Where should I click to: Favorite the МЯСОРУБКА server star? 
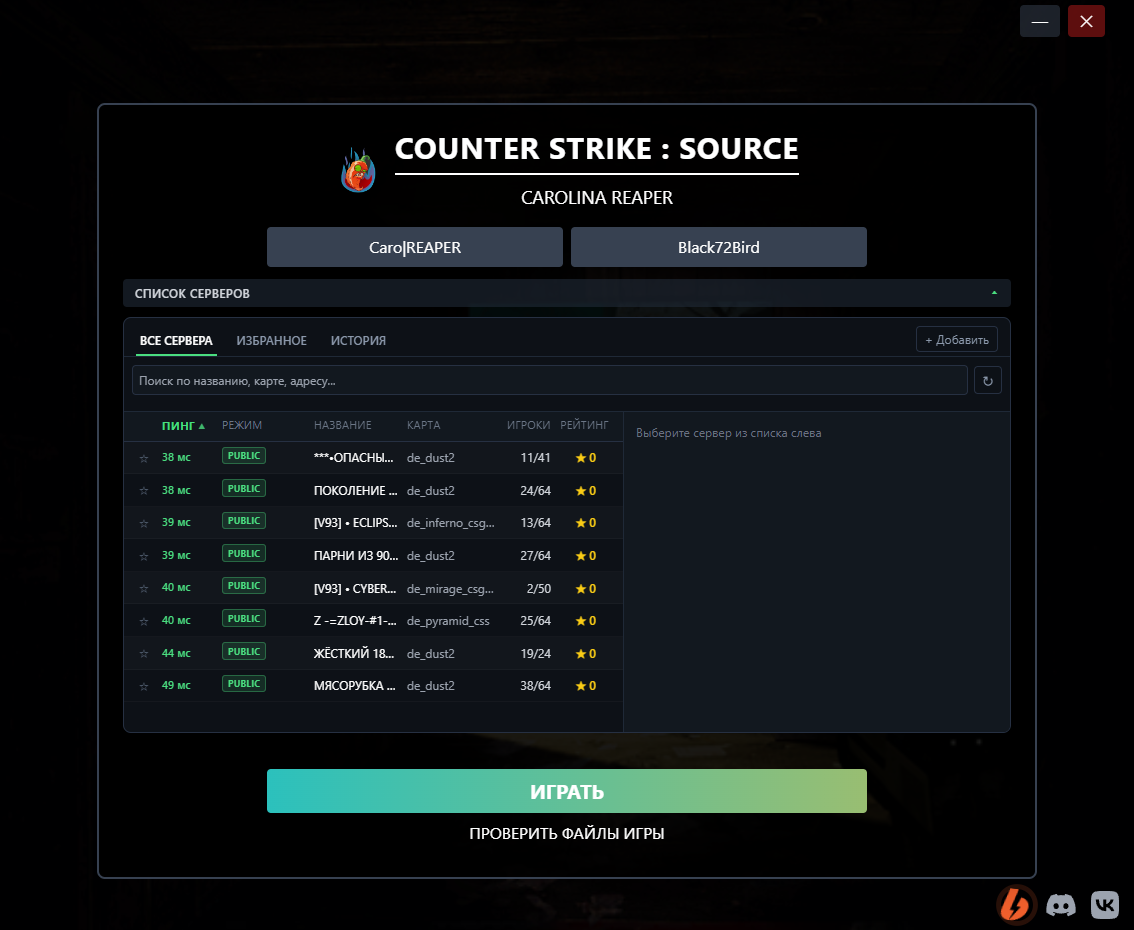click(144, 686)
